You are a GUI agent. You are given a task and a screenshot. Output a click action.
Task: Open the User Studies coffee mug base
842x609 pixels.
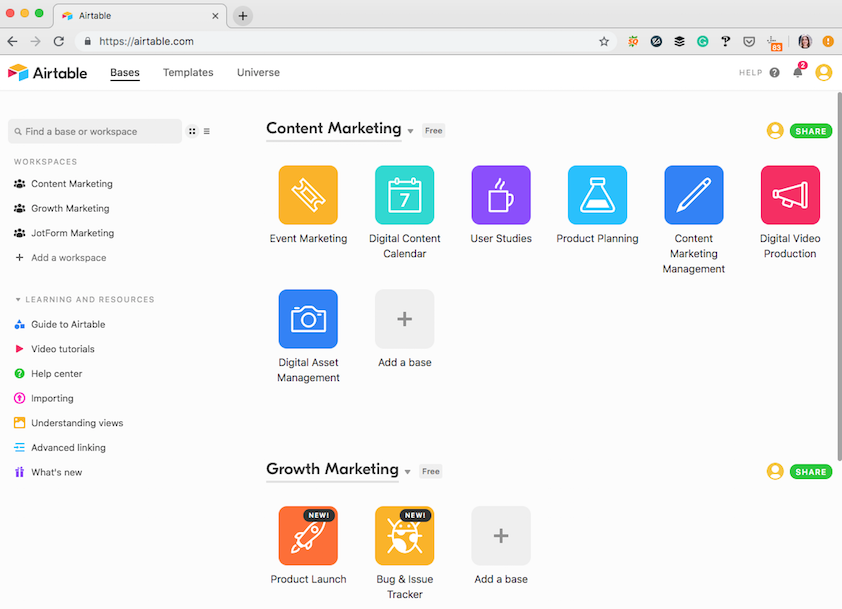coord(501,195)
